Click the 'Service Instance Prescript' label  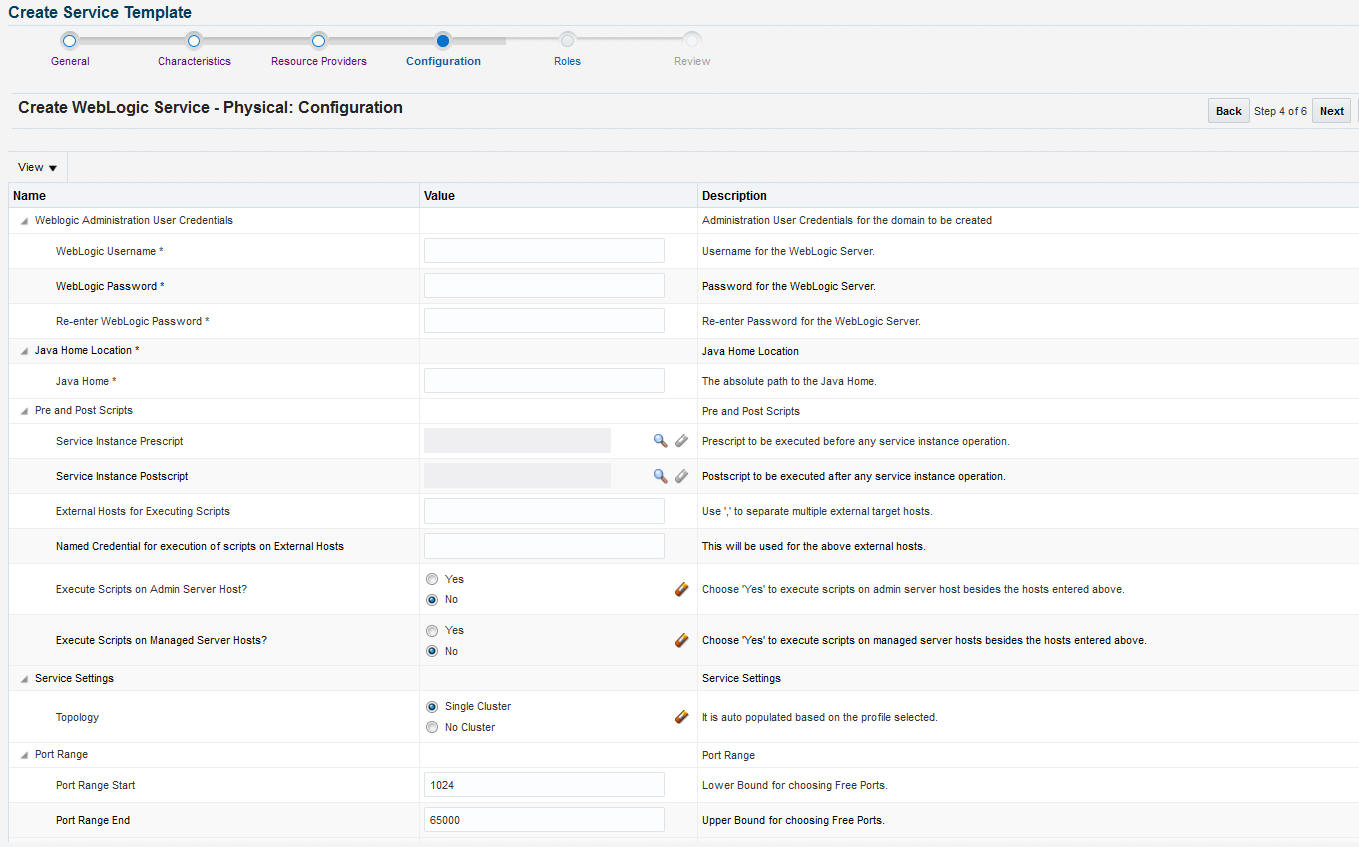click(x=120, y=442)
